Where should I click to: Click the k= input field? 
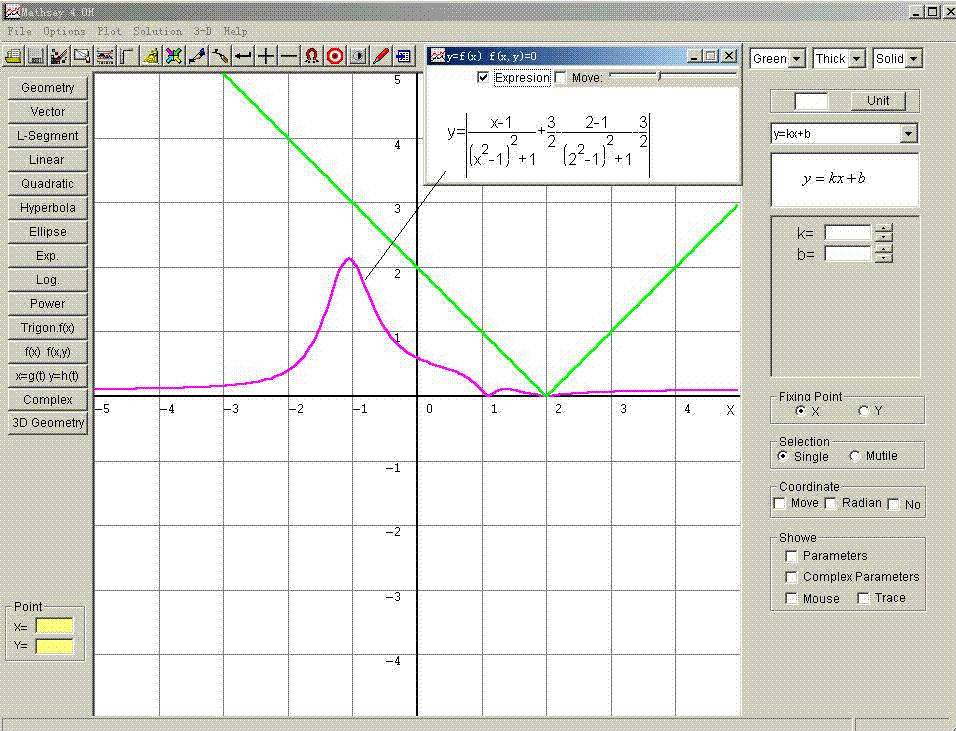(848, 233)
